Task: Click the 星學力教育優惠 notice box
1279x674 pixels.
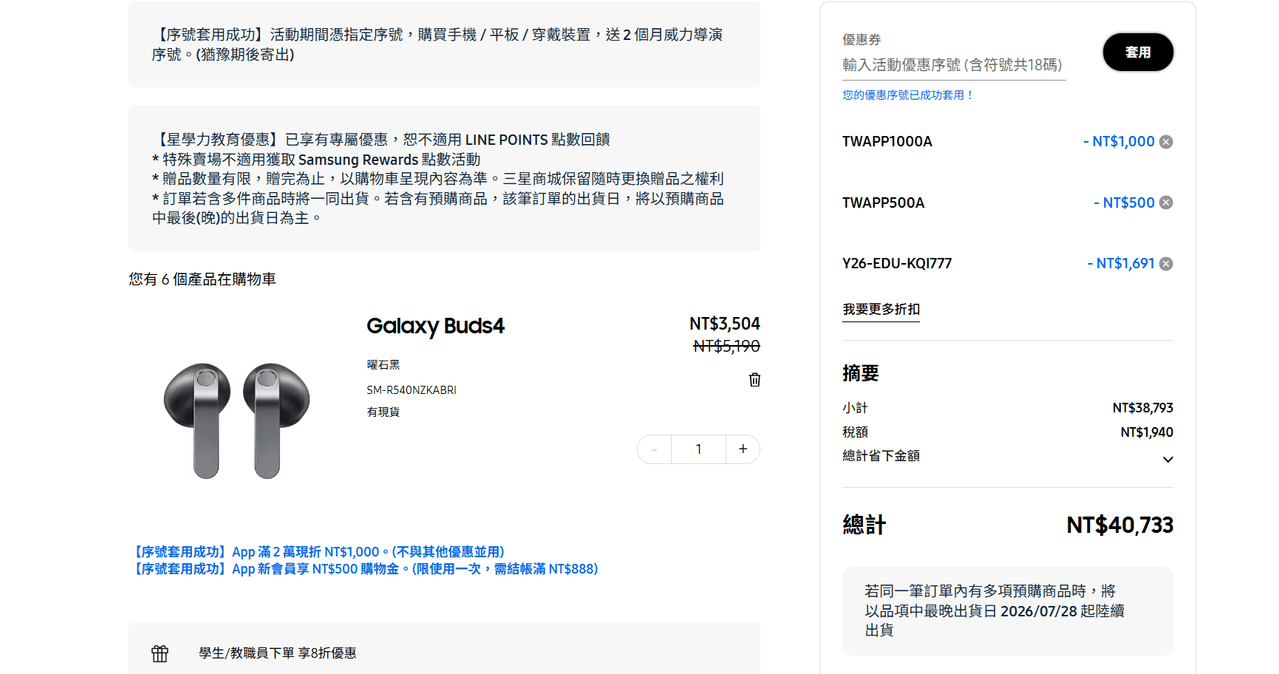Action: (x=444, y=178)
